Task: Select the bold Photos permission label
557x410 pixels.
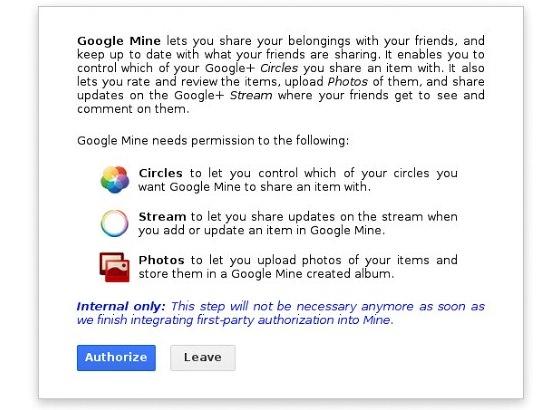Action: [x=161, y=260]
